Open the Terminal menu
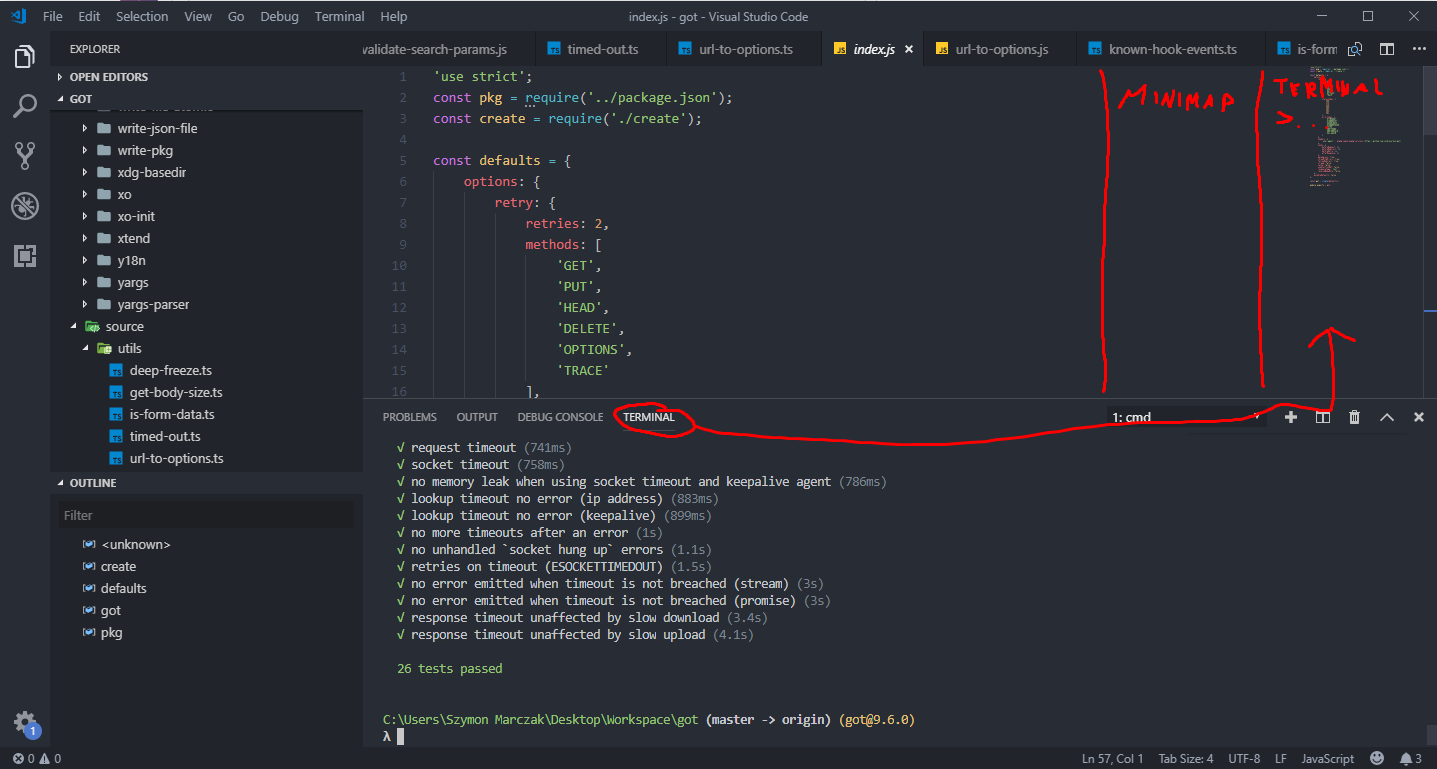Screen dimensions: 1437x769 click(x=340, y=17)
